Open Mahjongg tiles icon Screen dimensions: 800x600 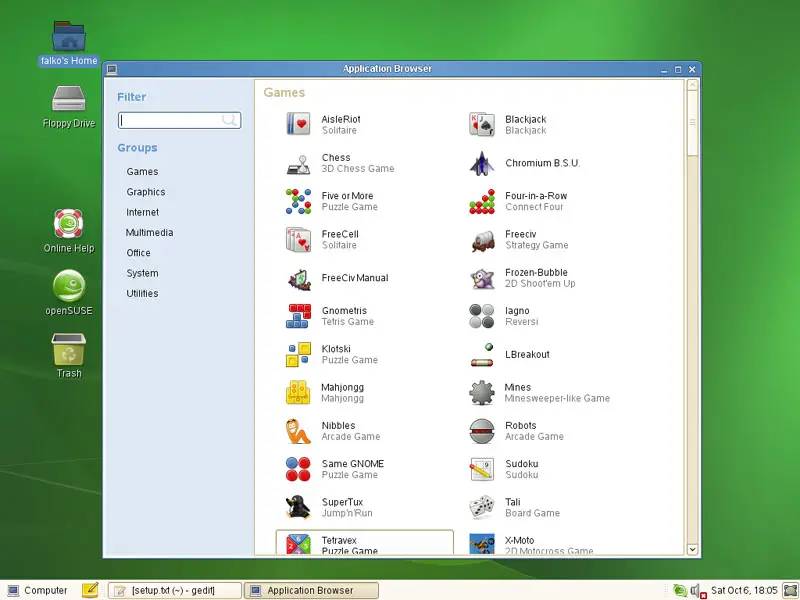click(298, 392)
